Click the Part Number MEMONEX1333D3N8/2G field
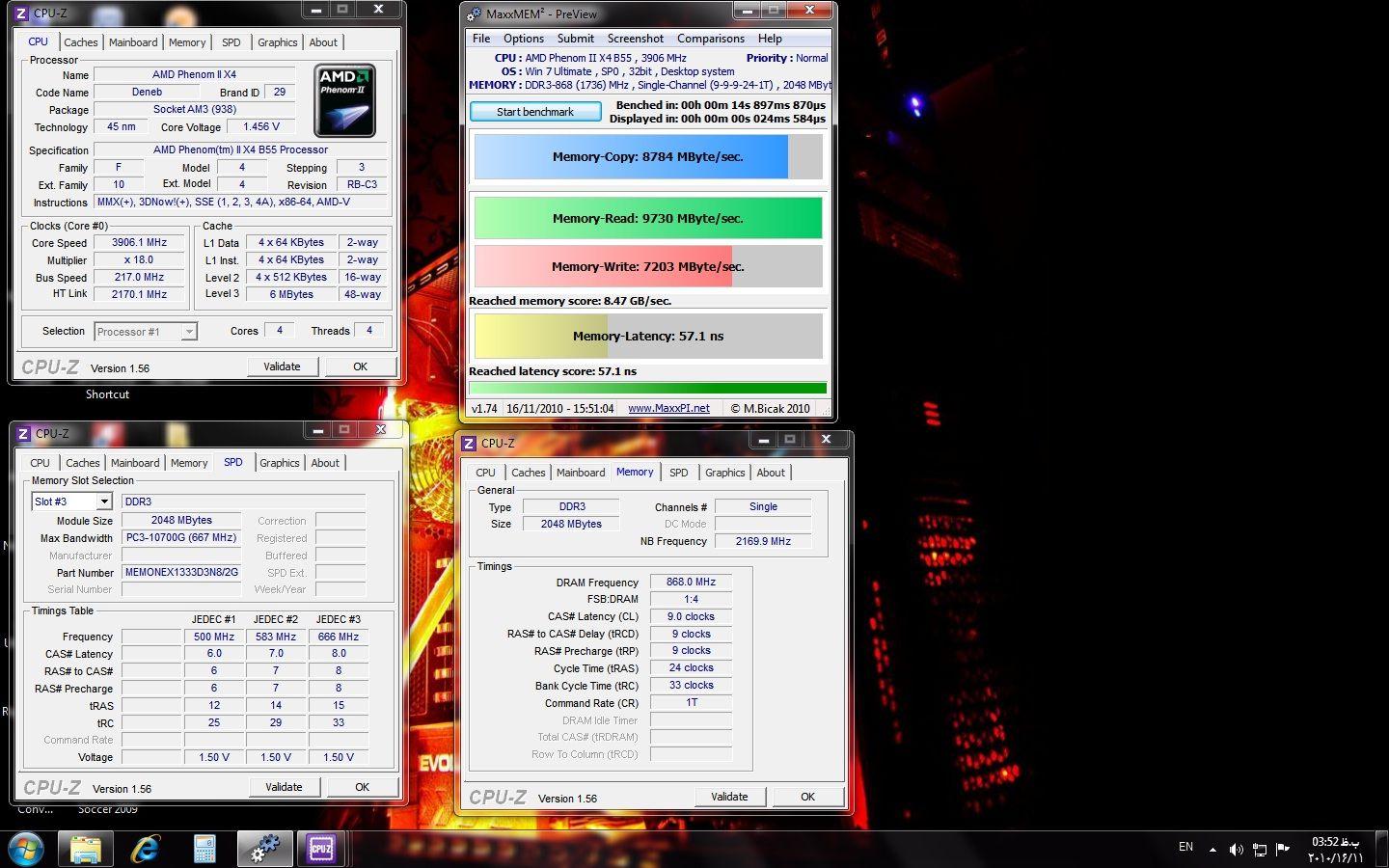 point(182,572)
